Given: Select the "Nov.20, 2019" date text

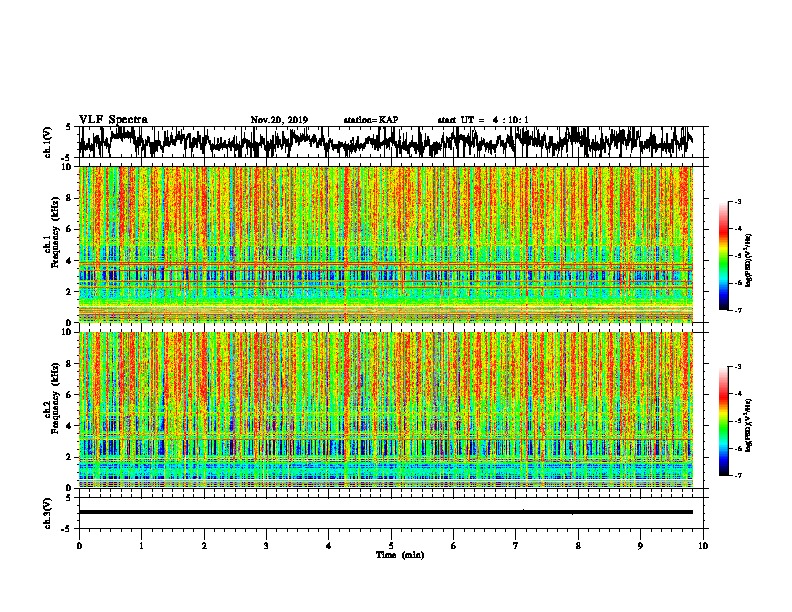Looking at the screenshot, I should [x=279, y=120].
